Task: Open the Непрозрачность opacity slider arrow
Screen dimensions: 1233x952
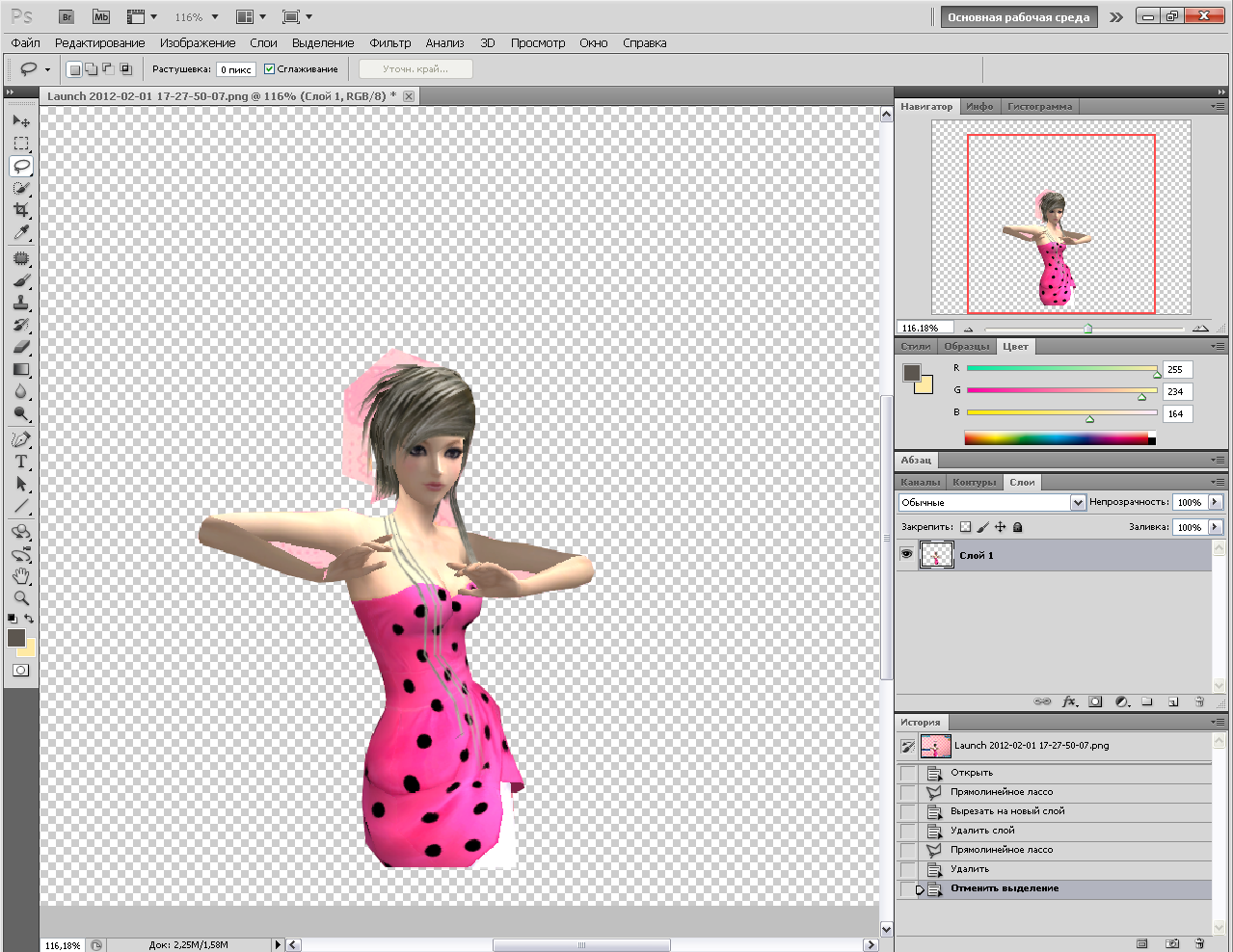Action: (1215, 502)
